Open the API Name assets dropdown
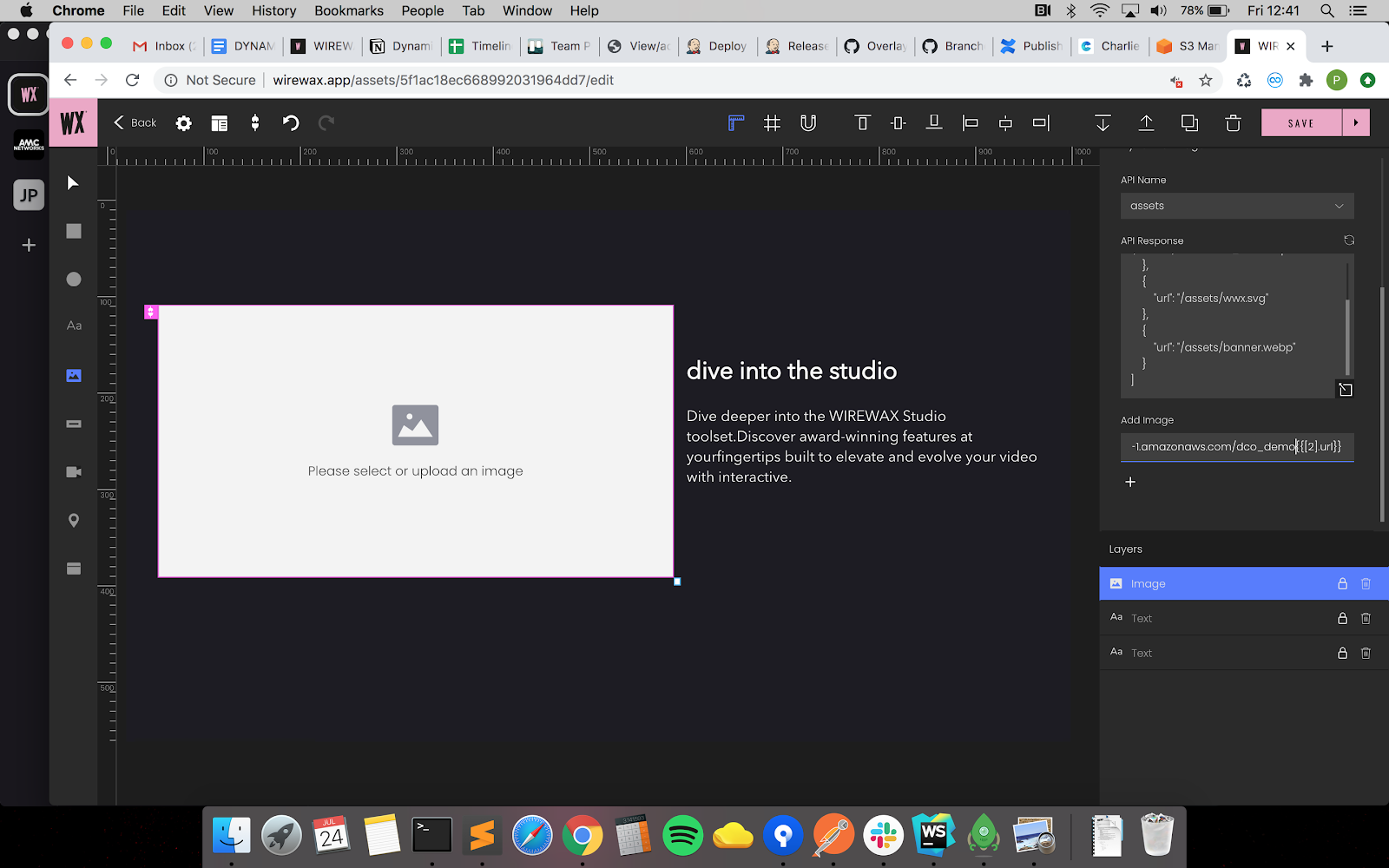 pos(1236,206)
